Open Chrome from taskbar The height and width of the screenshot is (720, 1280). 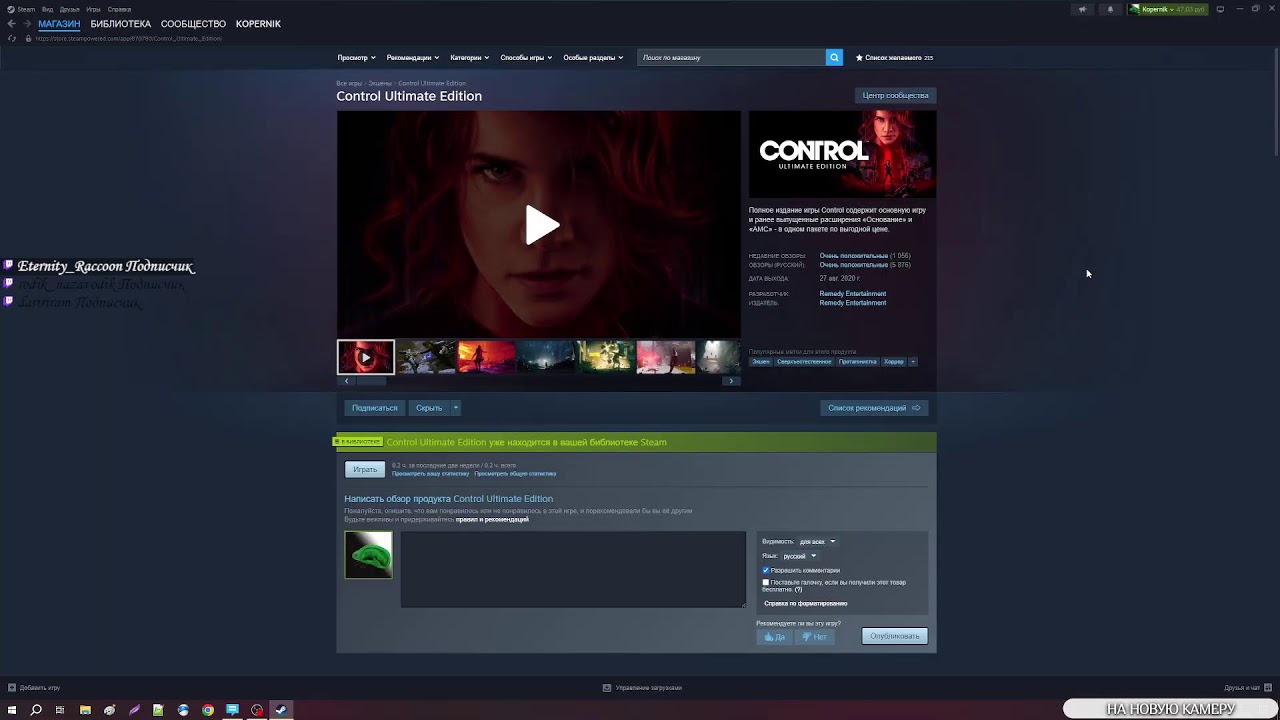(208, 710)
